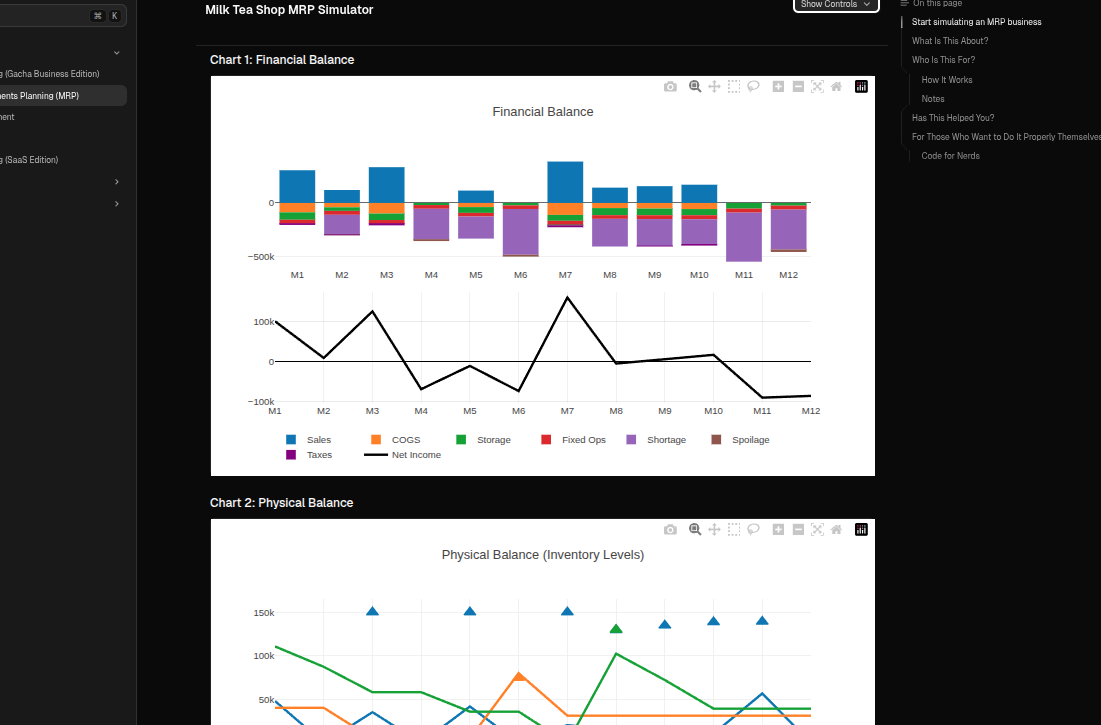The height and width of the screenshot is (725, 1101).
Task: Open the Show Controls dropdown
Action: [x=835, y=5]
